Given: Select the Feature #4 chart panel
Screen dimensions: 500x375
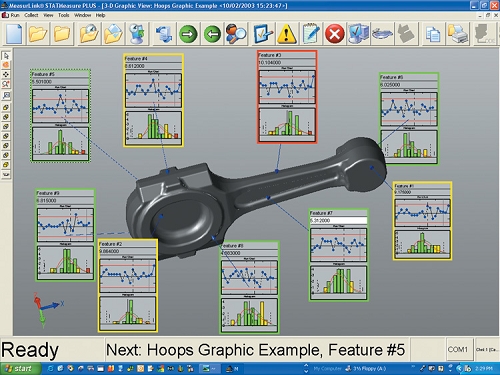Looking at the screenshot, I should pos(153,100).
